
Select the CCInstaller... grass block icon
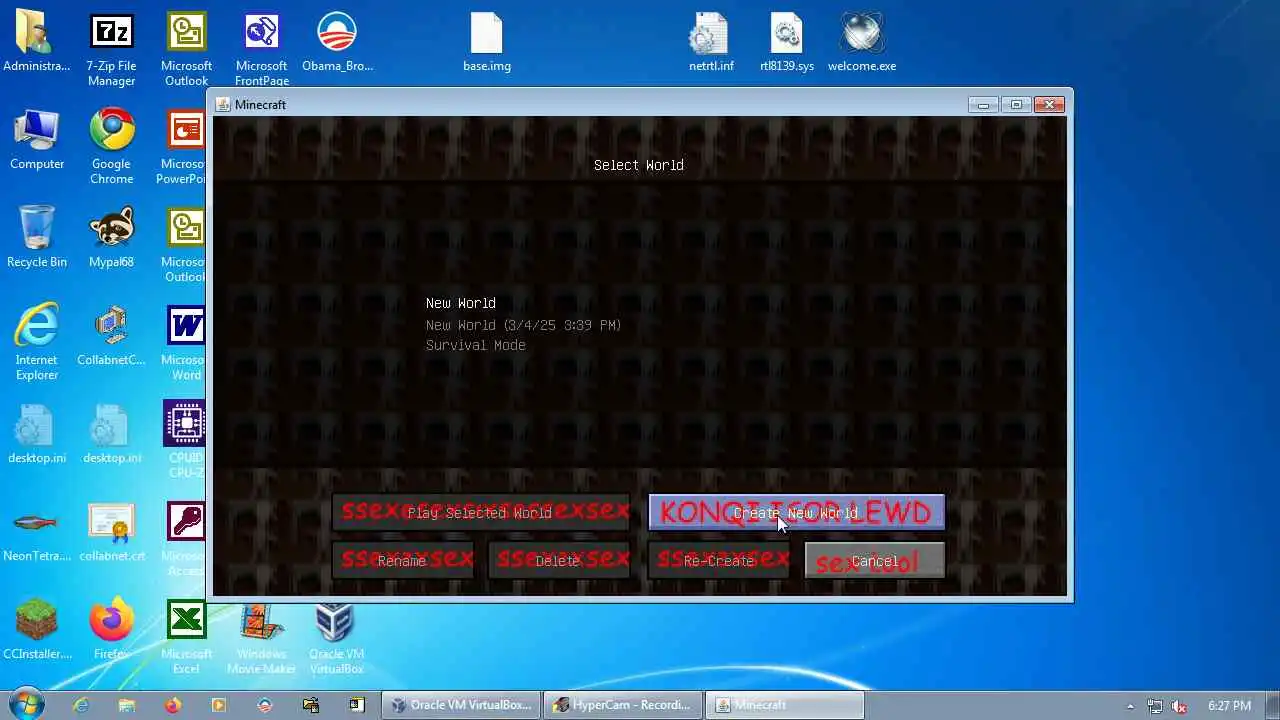37,630
